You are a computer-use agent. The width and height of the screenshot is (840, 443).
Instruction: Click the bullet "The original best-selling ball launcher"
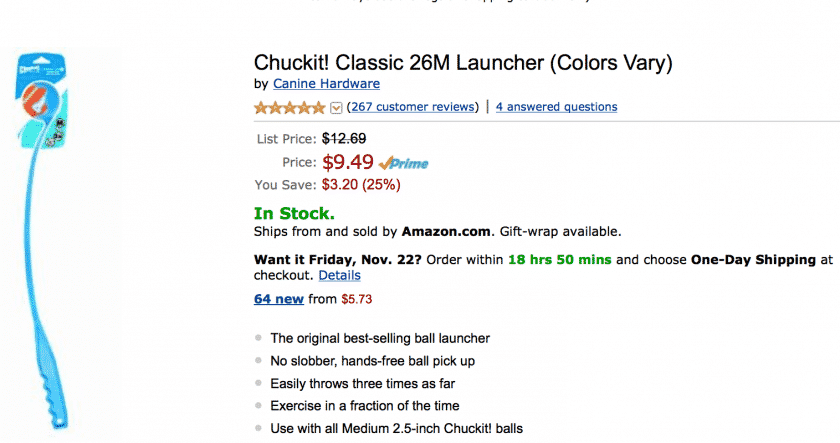click(x=380, y=339)
